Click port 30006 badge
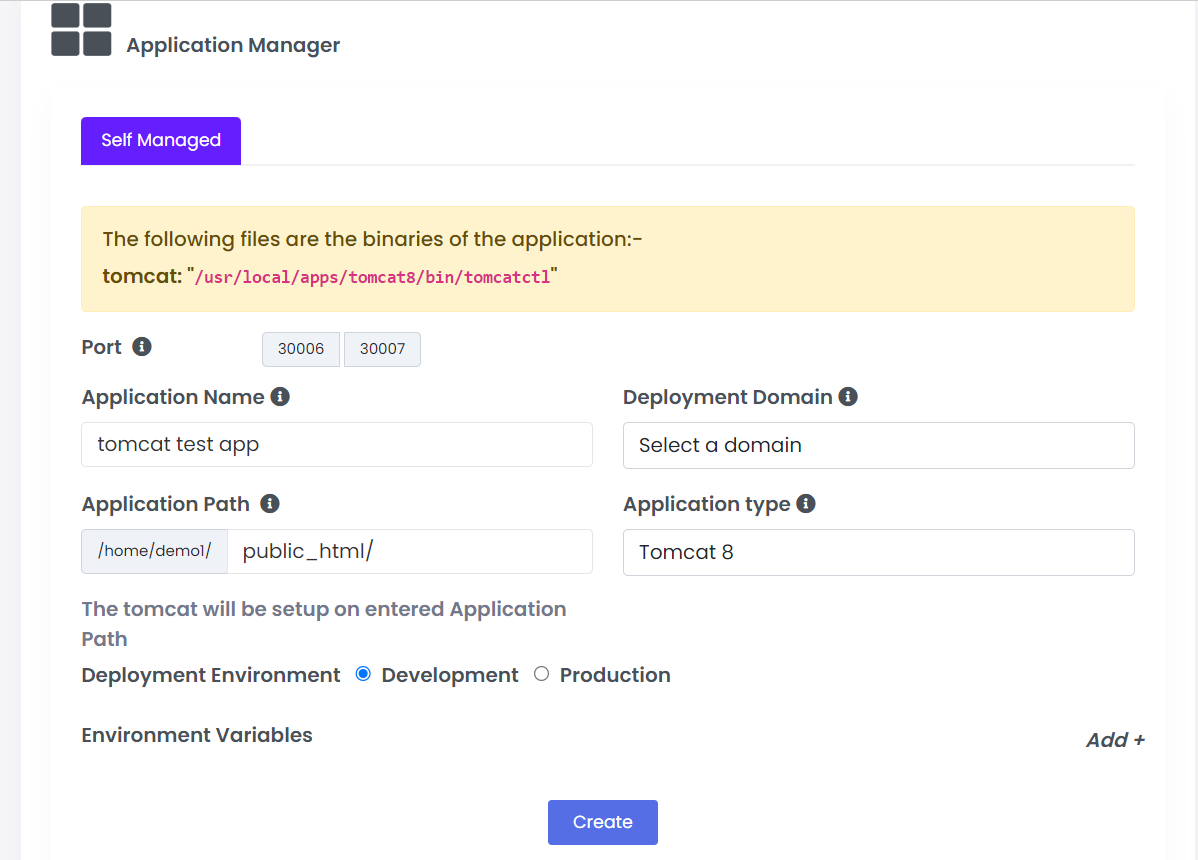Screen dimensions: 1198x860 coord(301,349)
